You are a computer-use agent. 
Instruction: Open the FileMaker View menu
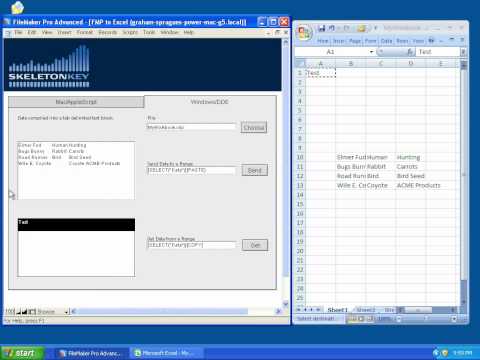point(47,32)
